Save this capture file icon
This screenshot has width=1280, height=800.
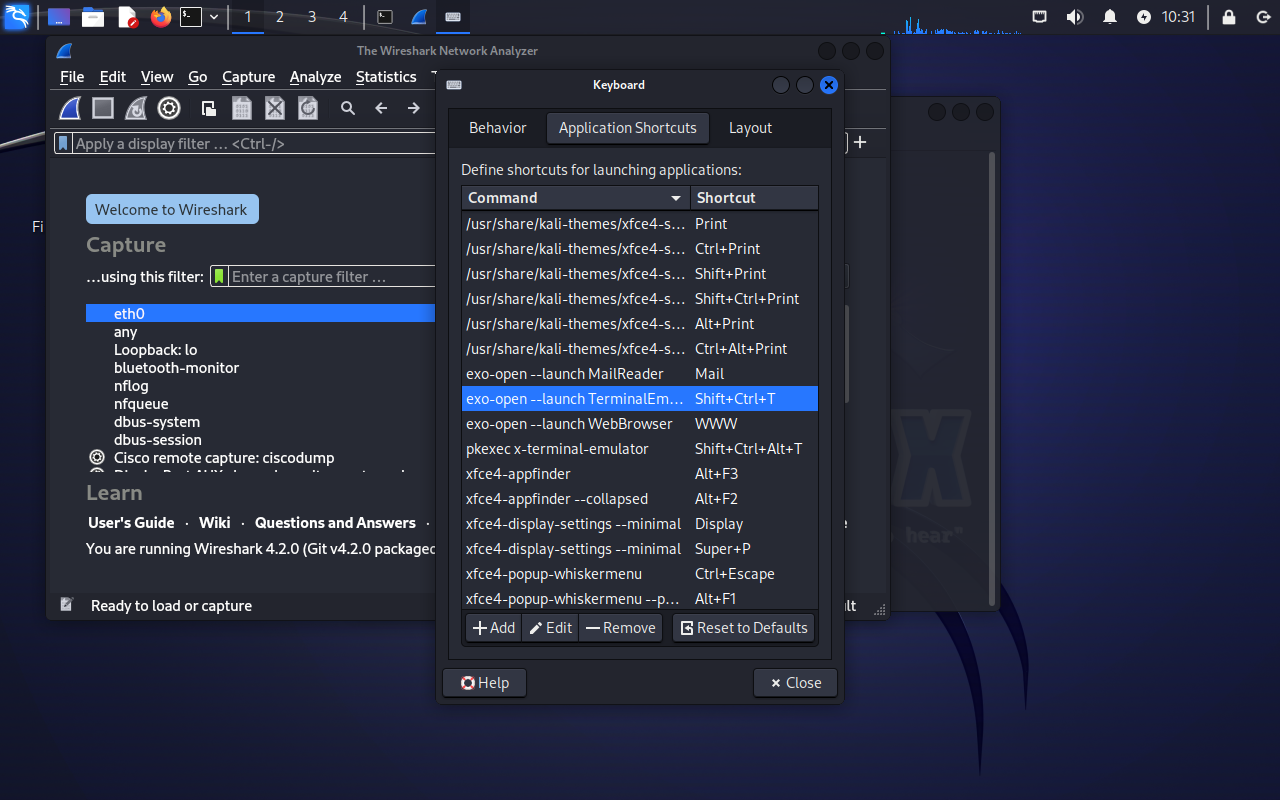coord(241,108)
